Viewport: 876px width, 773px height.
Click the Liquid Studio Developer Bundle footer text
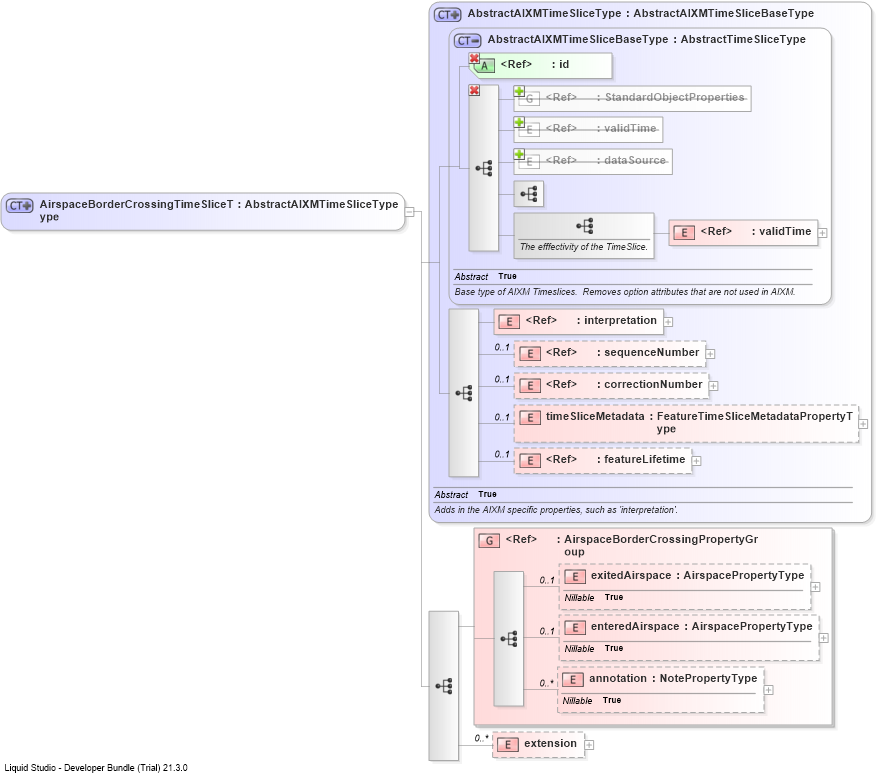[x=96, y=767]
